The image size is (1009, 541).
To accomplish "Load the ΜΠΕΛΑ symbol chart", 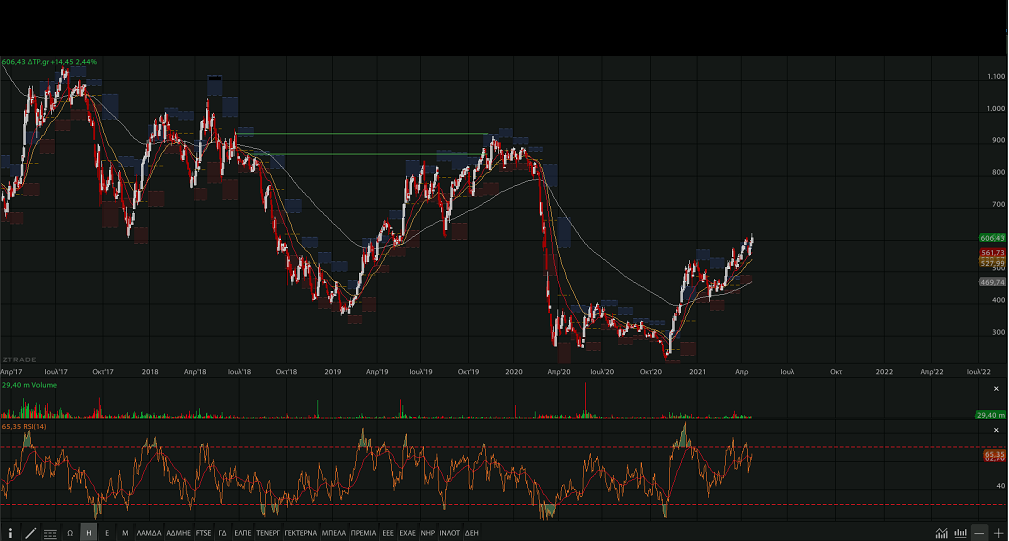I will pos(334,533).
